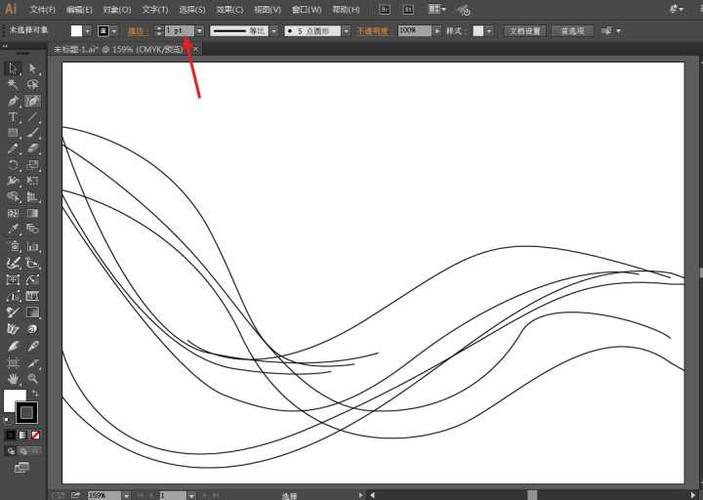Set paint mode to Color
The image size is (703, 500).
(10, 435)
